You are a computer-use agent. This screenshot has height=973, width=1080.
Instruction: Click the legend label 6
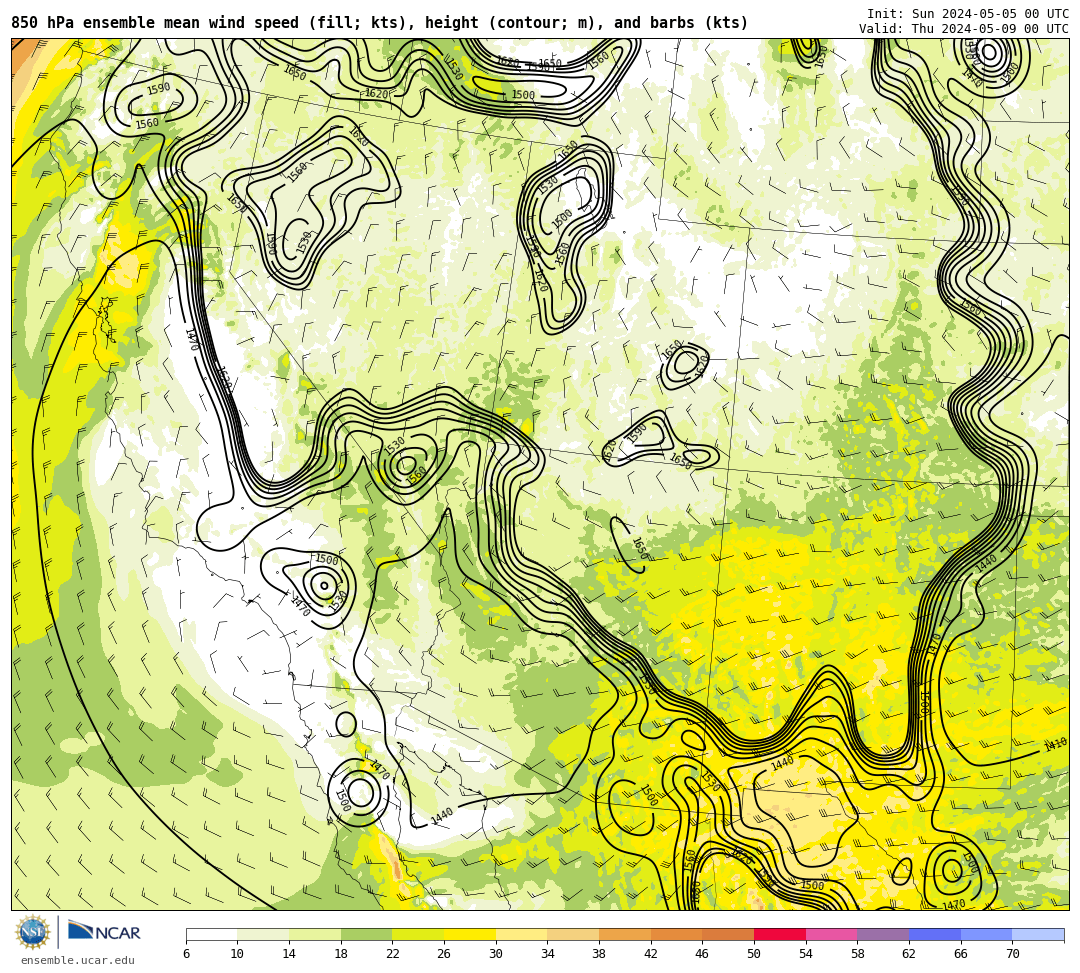(x=186, y=954)
